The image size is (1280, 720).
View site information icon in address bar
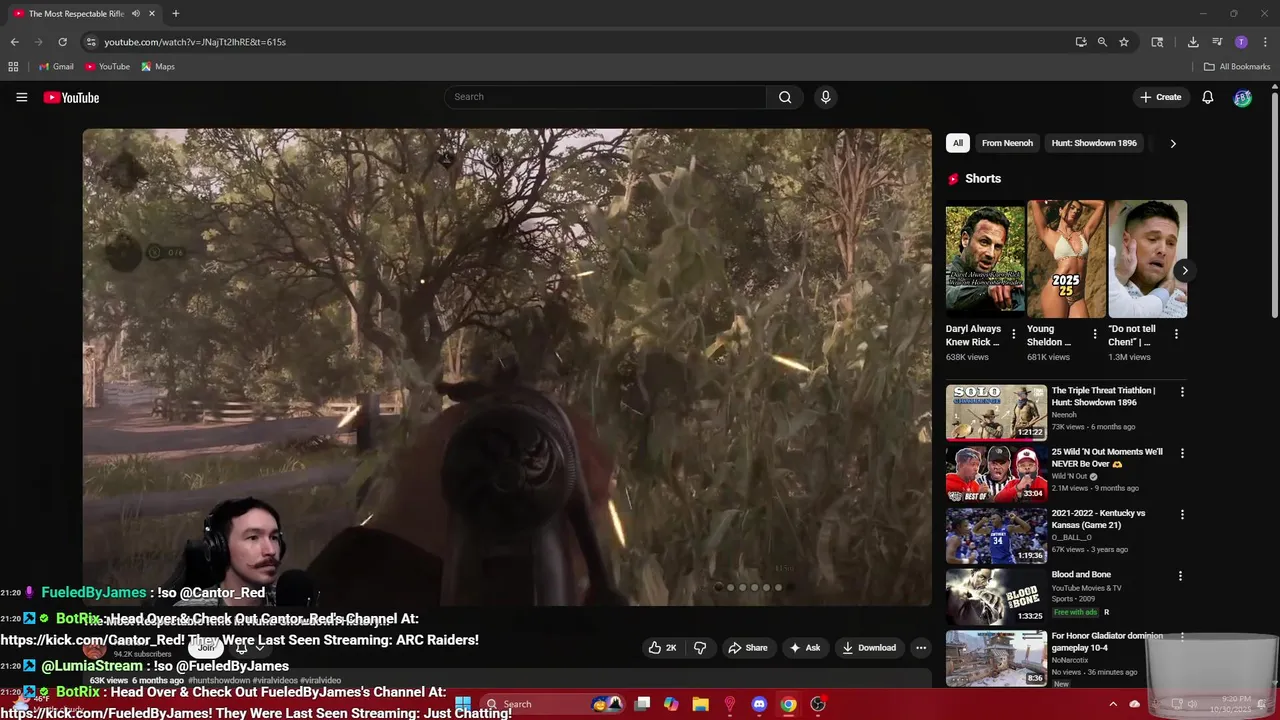91,42
